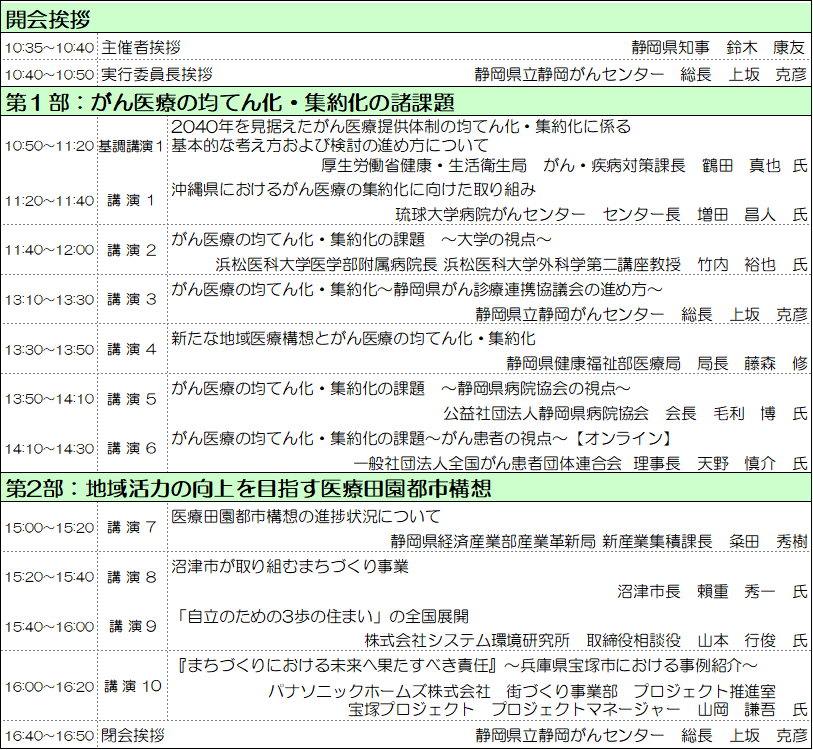Click the 主催者挨拶 entry

(x=141, y=47)
